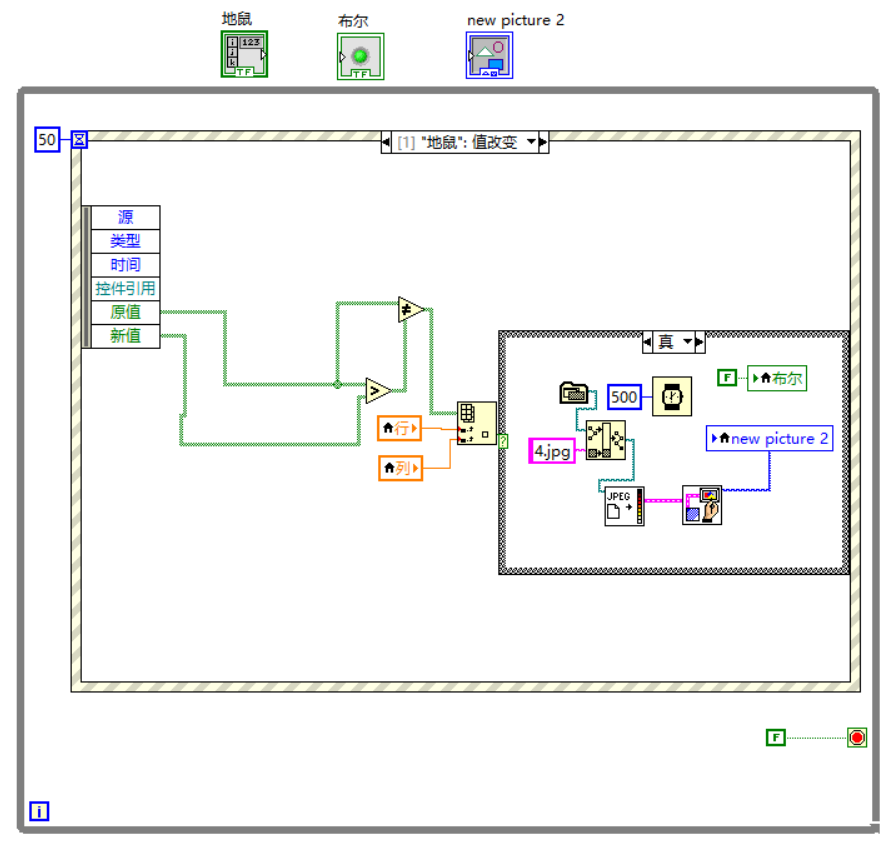The image size is (895, 844).
Task: Select the 原值 event data item
Action: pos(125,312)
